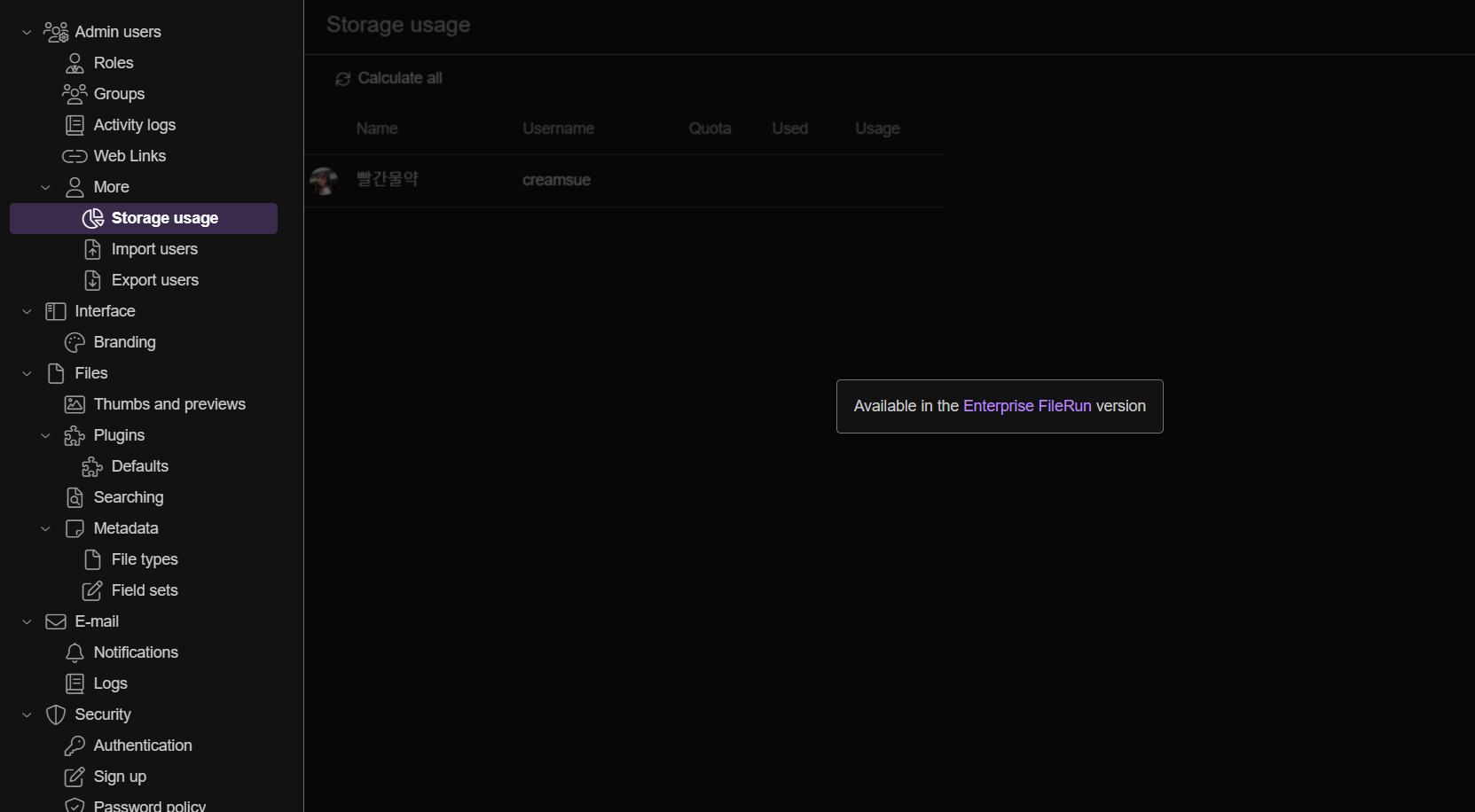Open the Enterprise FileRun link
The height and width of the screenshot is (812, 1475).
coord(1026,406)
